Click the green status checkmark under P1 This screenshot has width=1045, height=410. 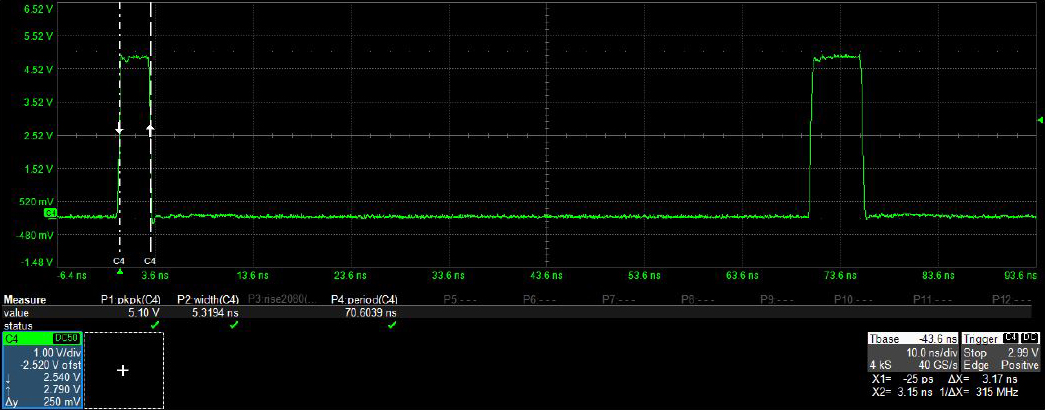(154, 325)
